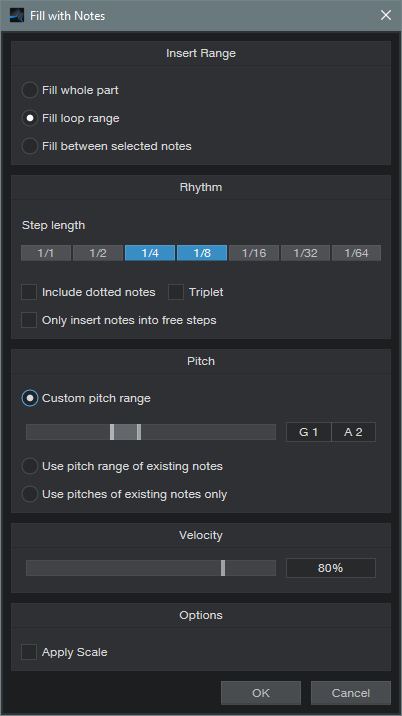Screen dimensions: 402x716
Task: Enable the 1/16 step length button
Action: [x=254, y=253]
